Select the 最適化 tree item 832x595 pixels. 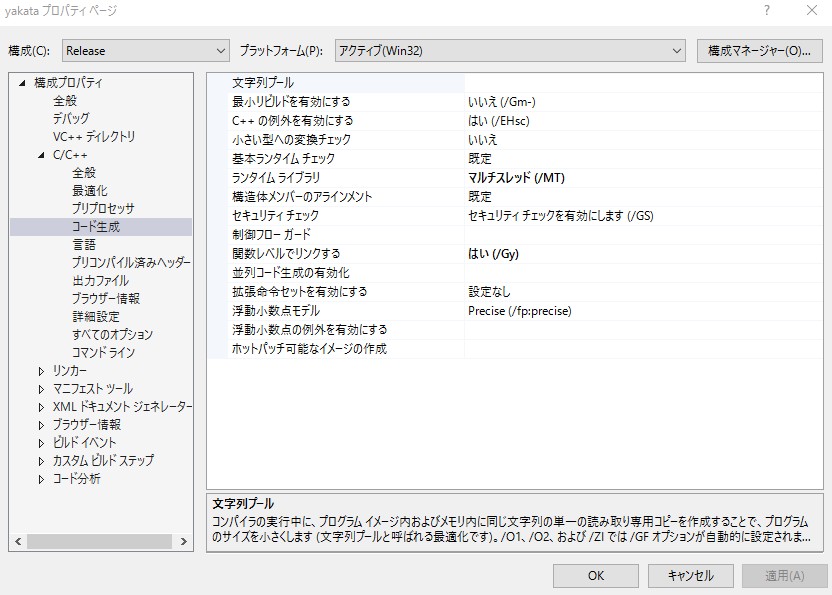click(x=90, y=191)
